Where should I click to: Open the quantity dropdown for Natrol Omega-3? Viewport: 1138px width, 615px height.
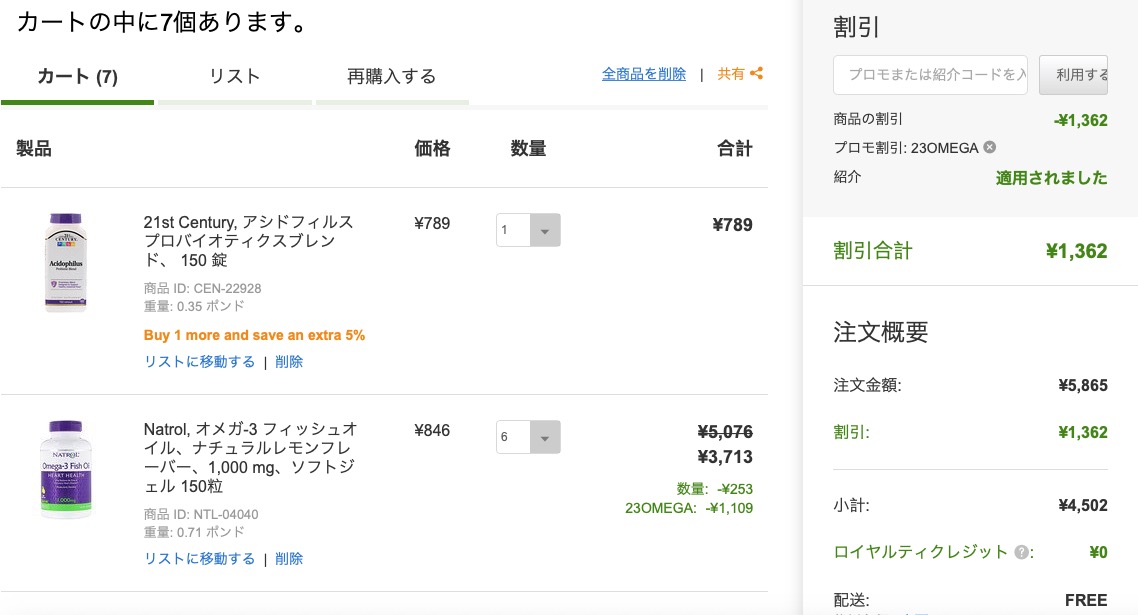click(x=528, y=437)
